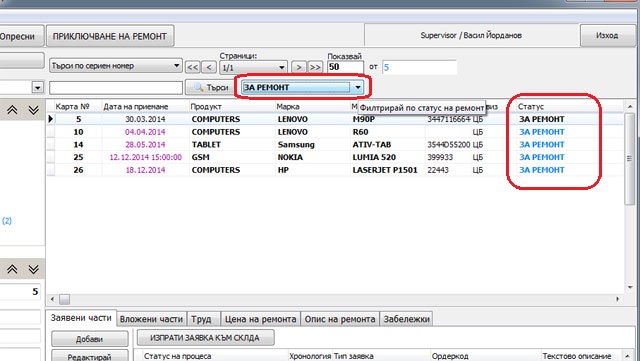Click the upper double-up chevron icon

pyautogui.click(x=12, y=110)
